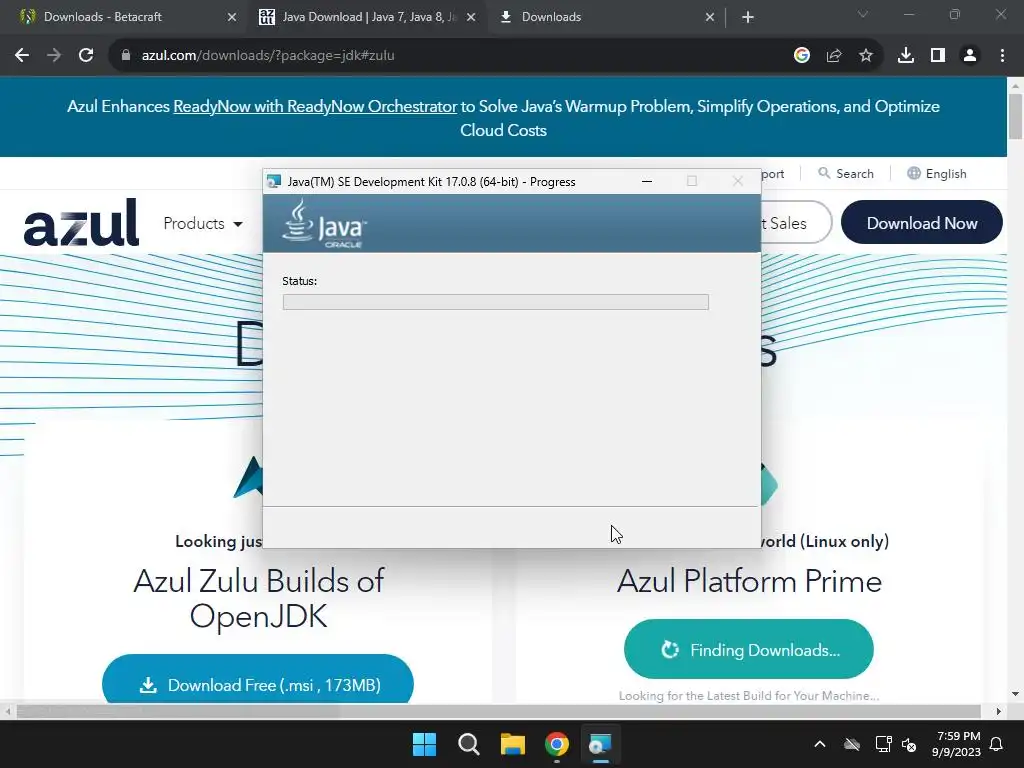
Task: View site info via padlock icon
Action: pyautogui.click(x=126, y=56)
